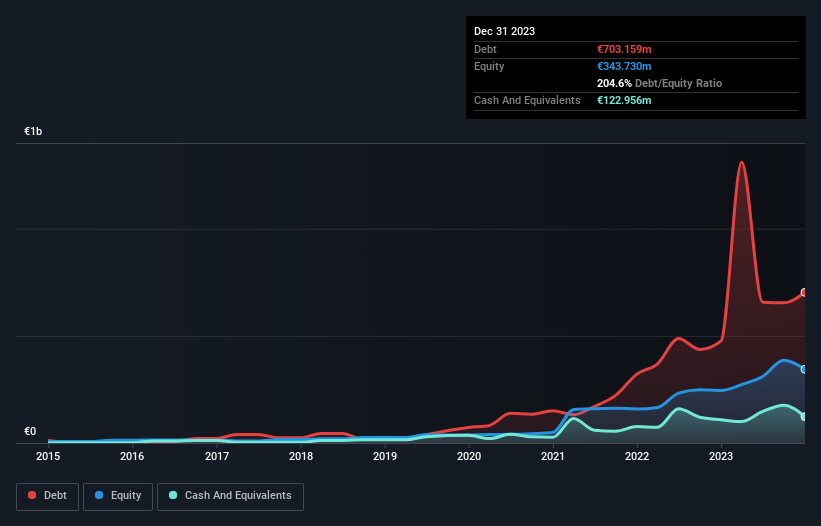Image resolution: width=821 pixels, height=526 pixels.
Task: Click the teal Cash endpoint marker
Action: (804, 417)
